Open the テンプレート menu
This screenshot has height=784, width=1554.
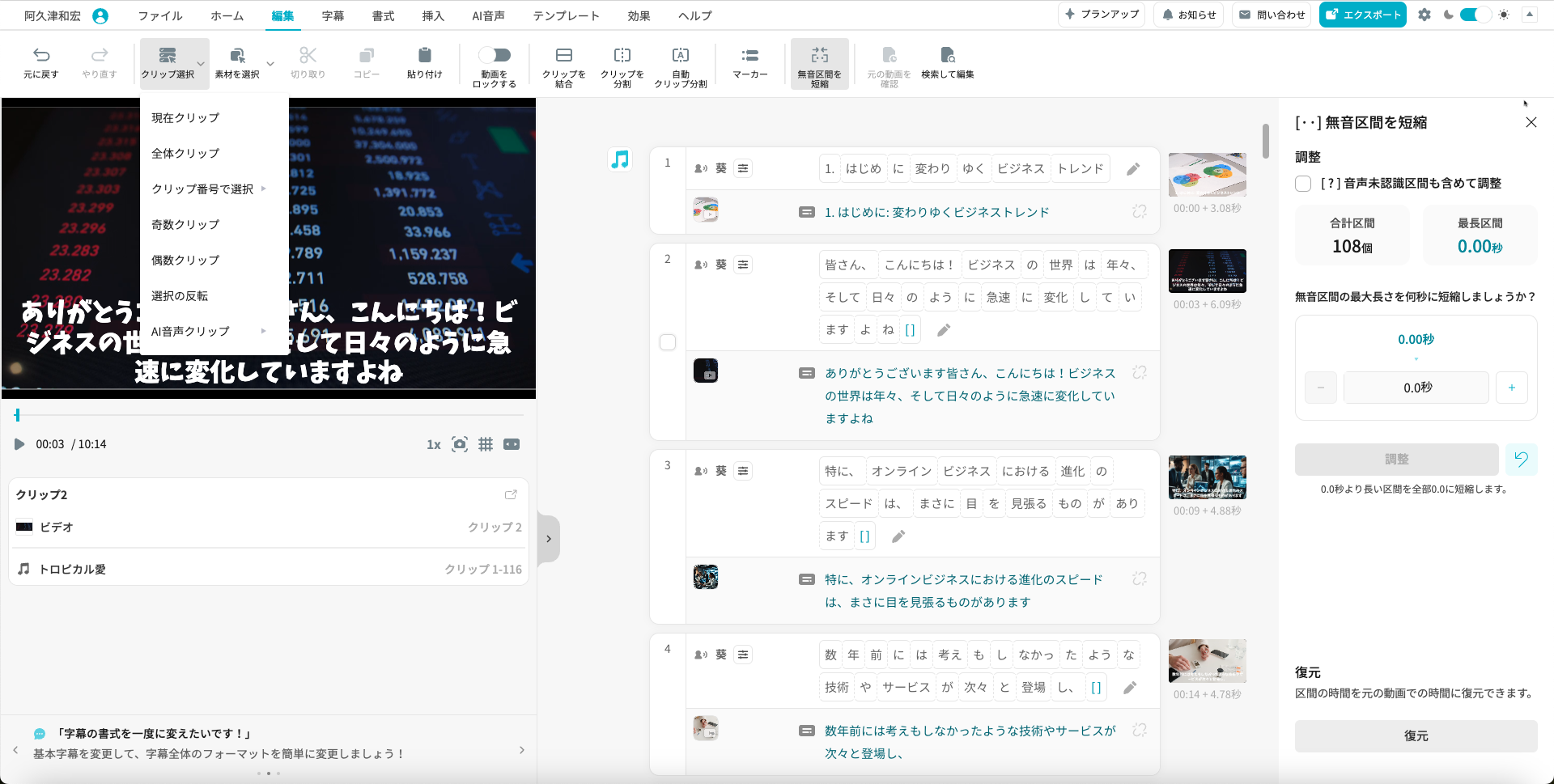567,15
